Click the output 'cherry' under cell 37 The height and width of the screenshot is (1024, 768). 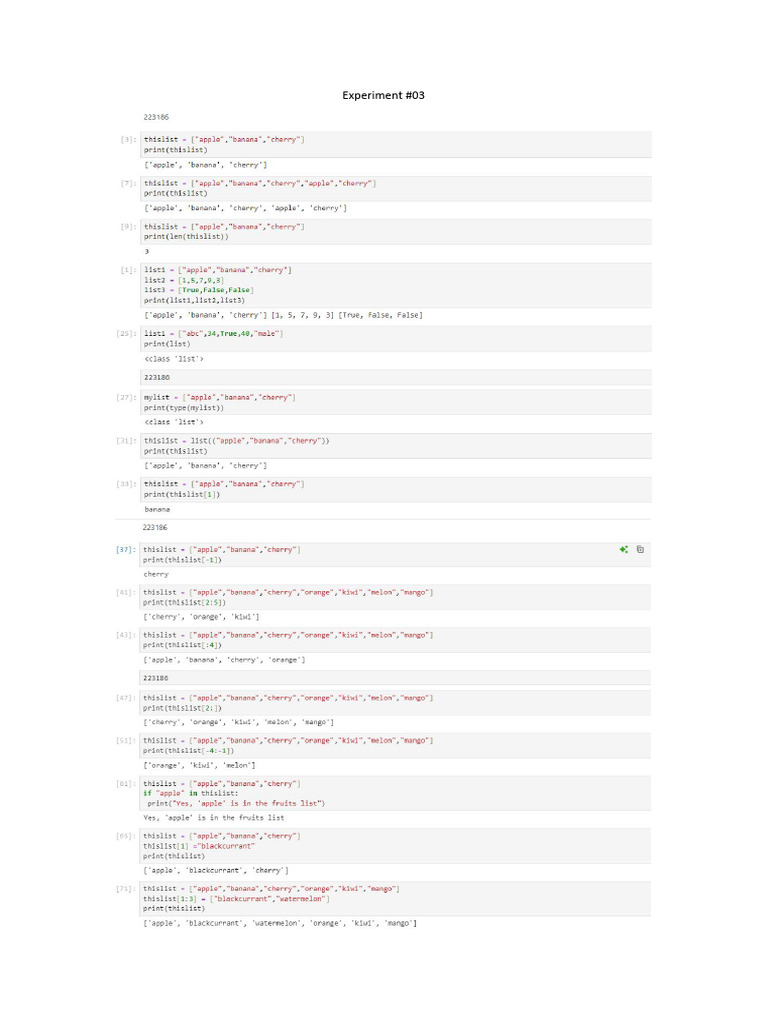click(x=156, y=575)
